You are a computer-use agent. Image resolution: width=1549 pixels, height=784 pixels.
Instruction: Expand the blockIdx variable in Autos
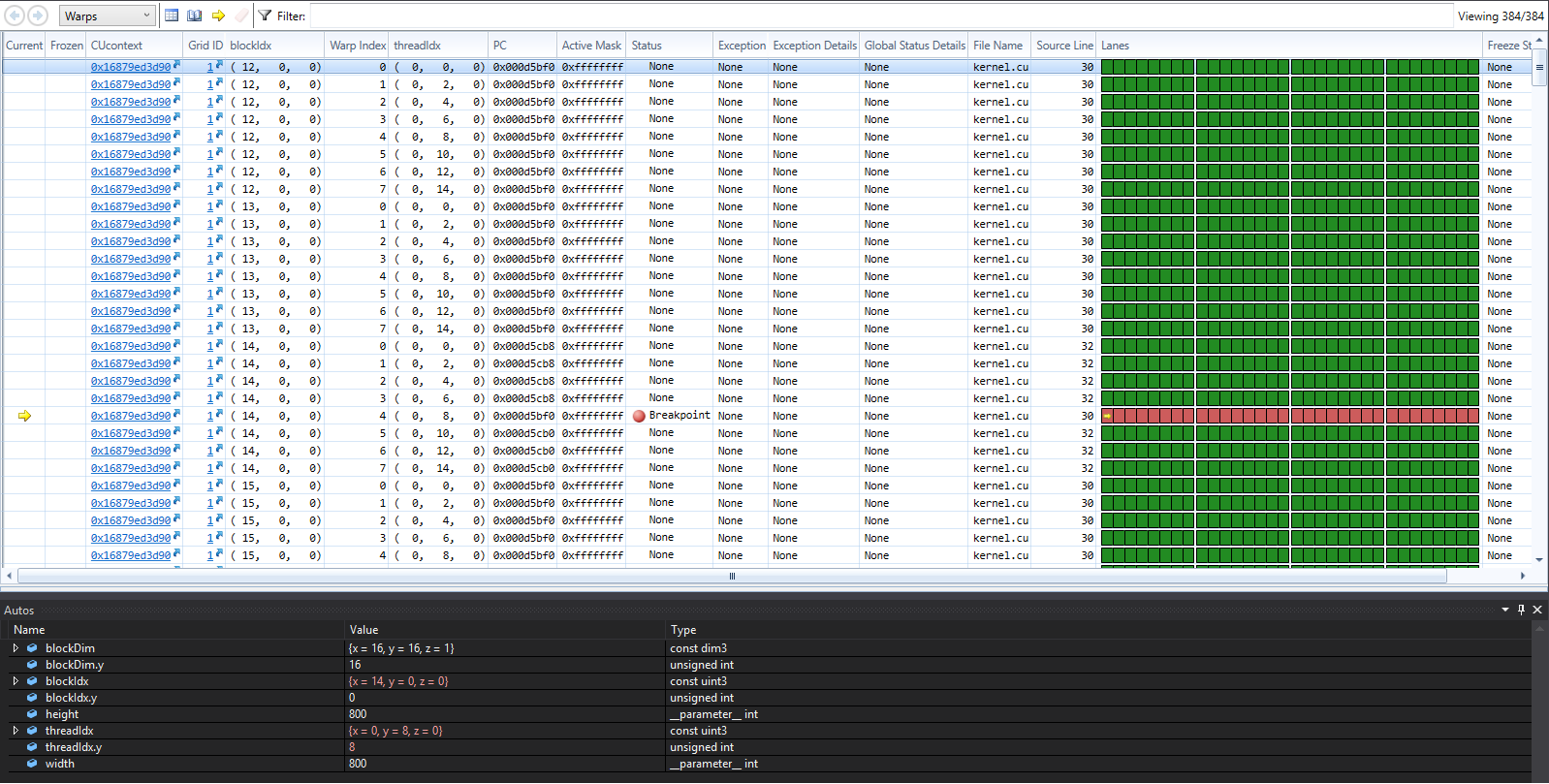point(16,681)
